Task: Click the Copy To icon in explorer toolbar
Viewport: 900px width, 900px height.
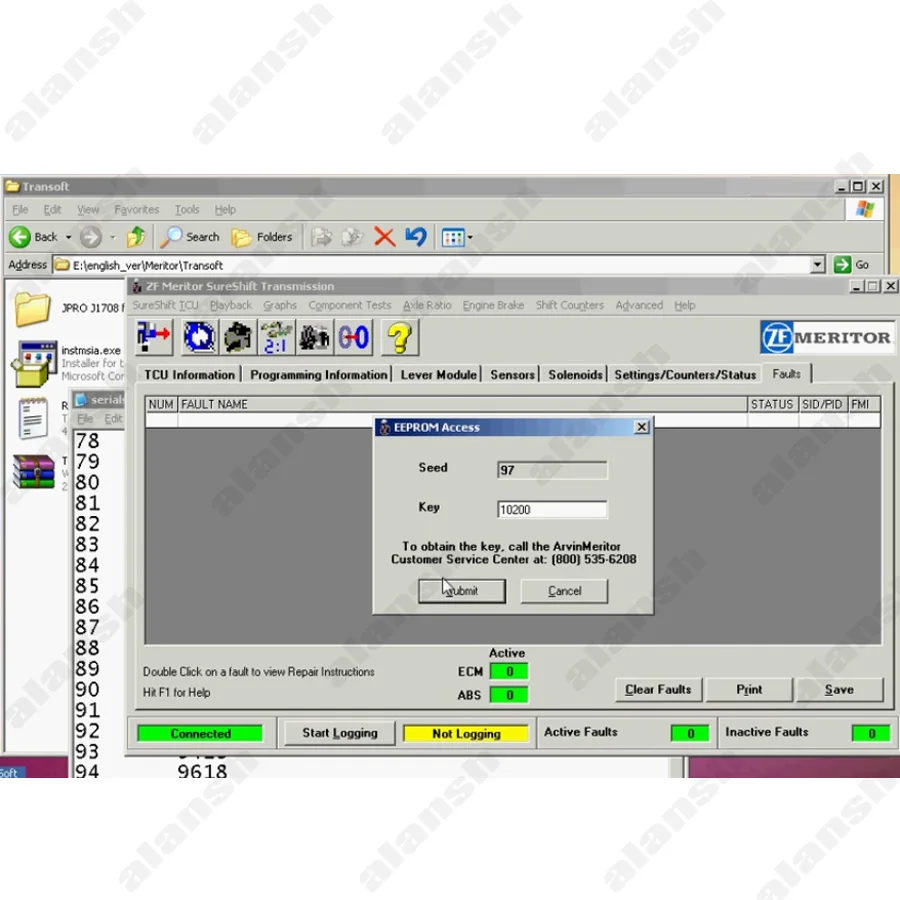Action: point(352,236)
